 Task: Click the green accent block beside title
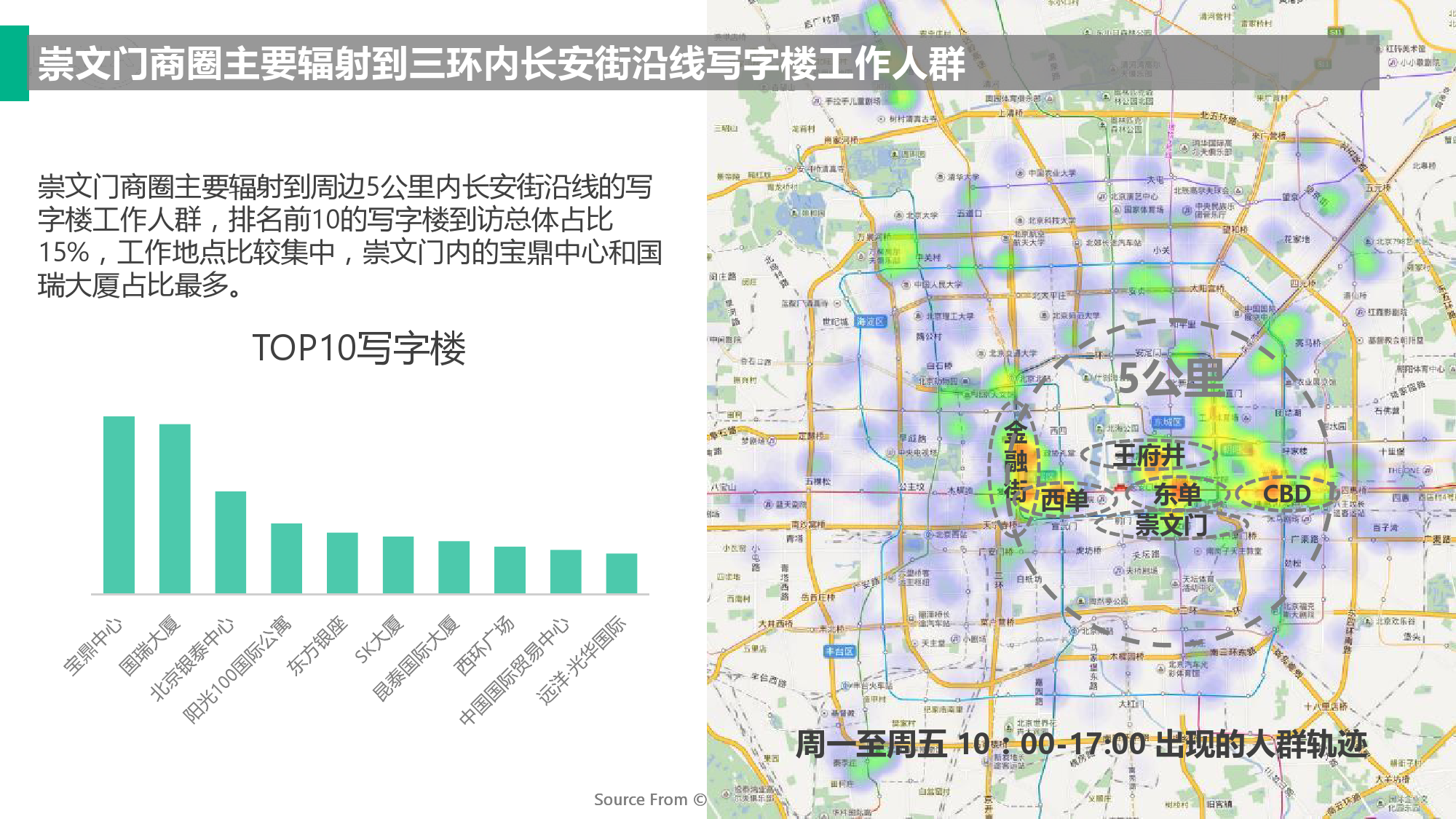click(x=15, y=63)
